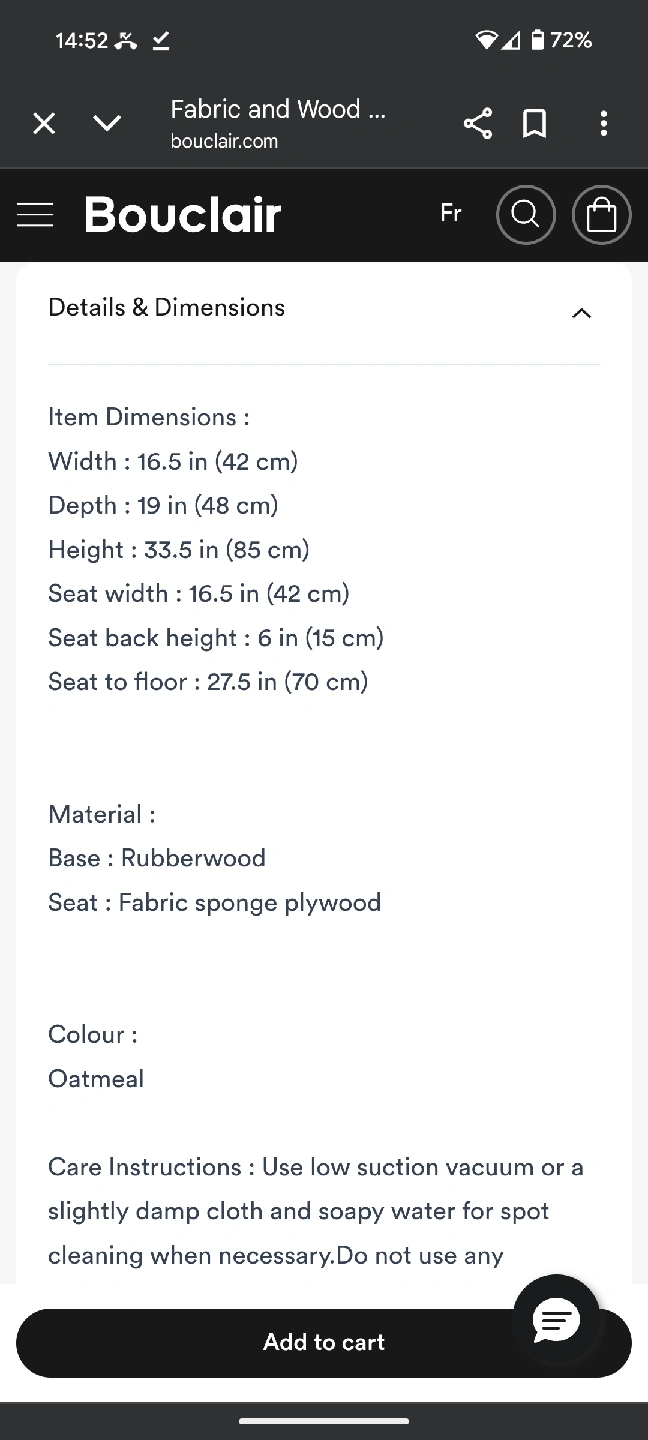The width and height of the screenshot is (648, 1440).
Task: Open the browser three-dot overflow menu
Action: (603, 123)
